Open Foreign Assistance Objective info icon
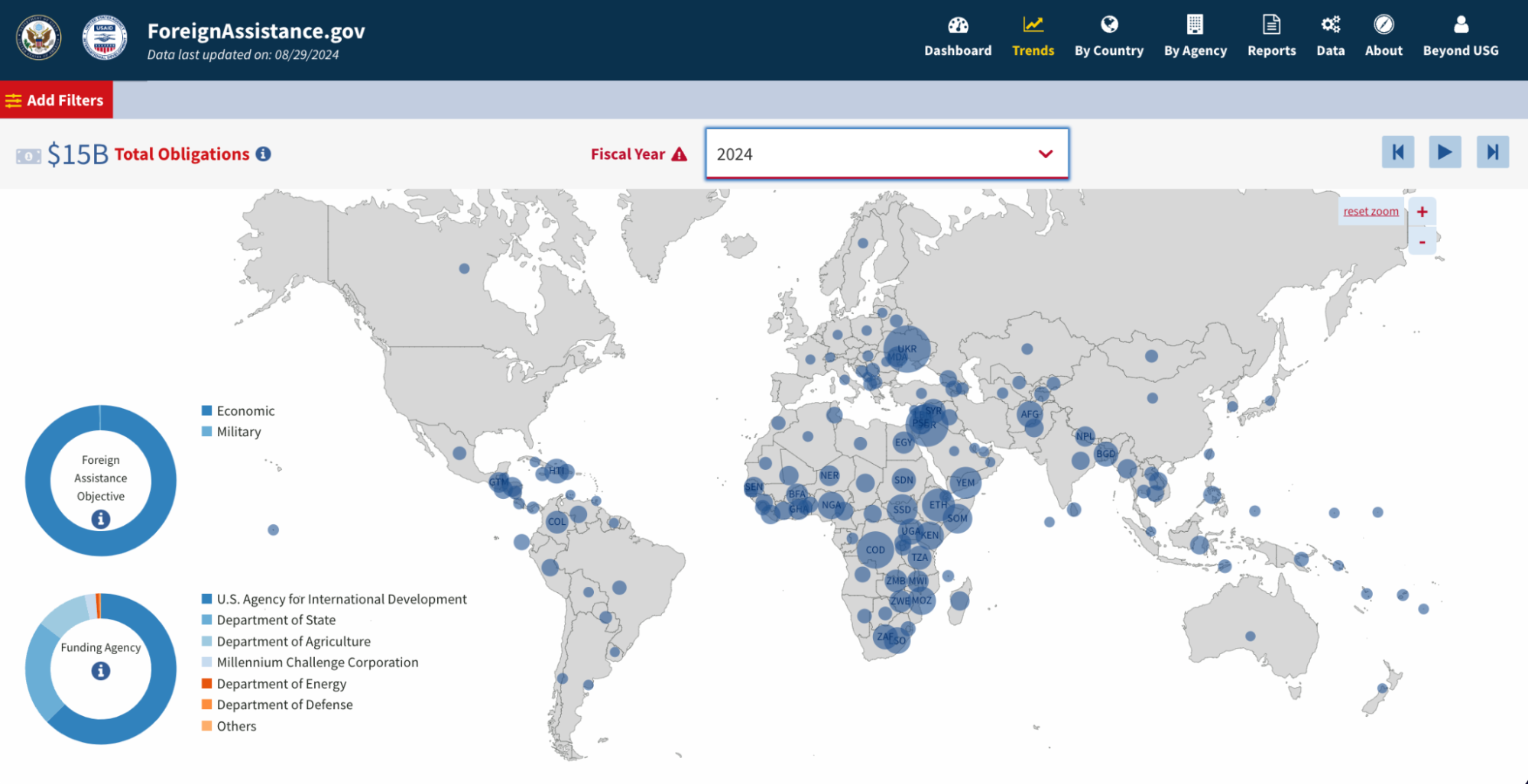1528x784 pixels. 101,519
